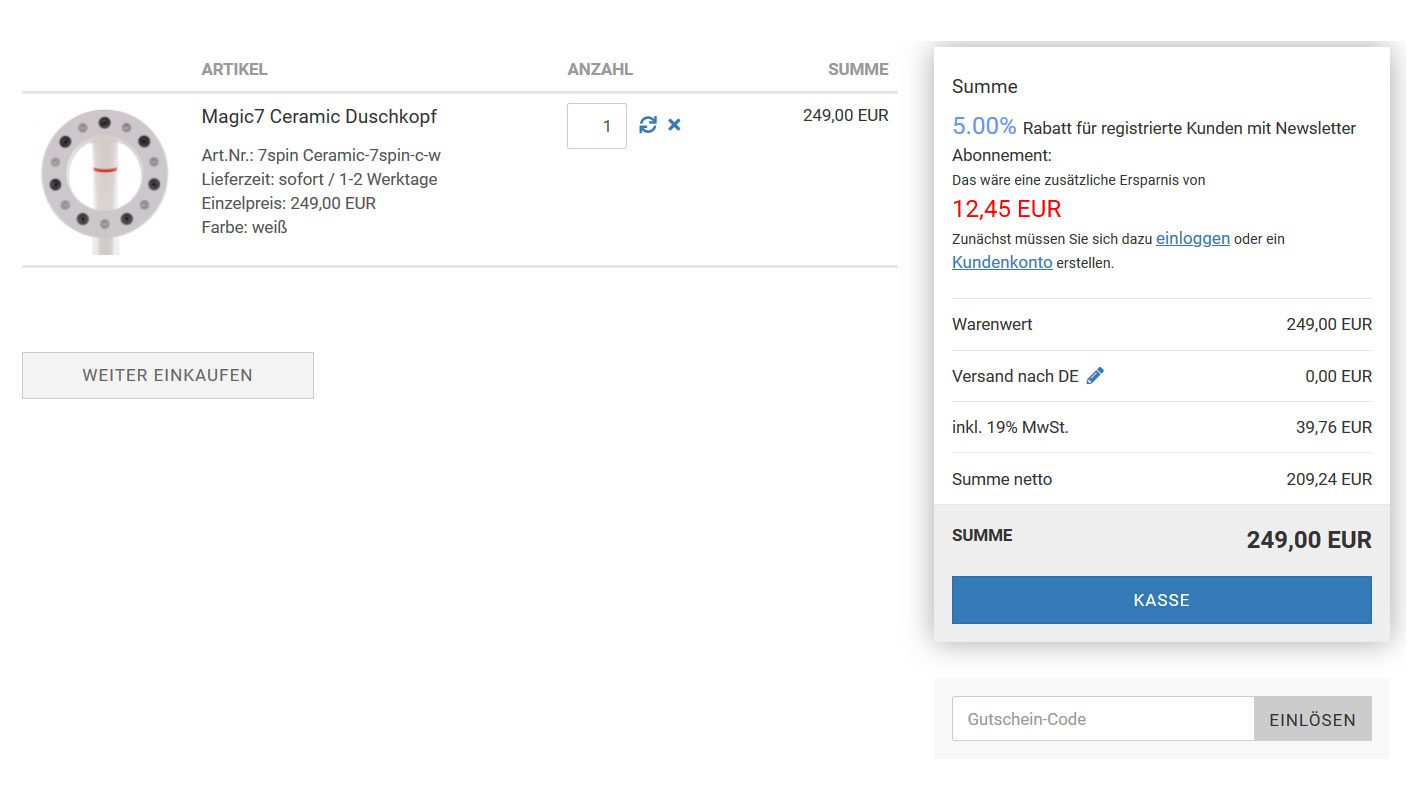This screenshot has width=1410, height=800.
Task: Click into the Gutschein-Code field
Action: click(1103, 719)
